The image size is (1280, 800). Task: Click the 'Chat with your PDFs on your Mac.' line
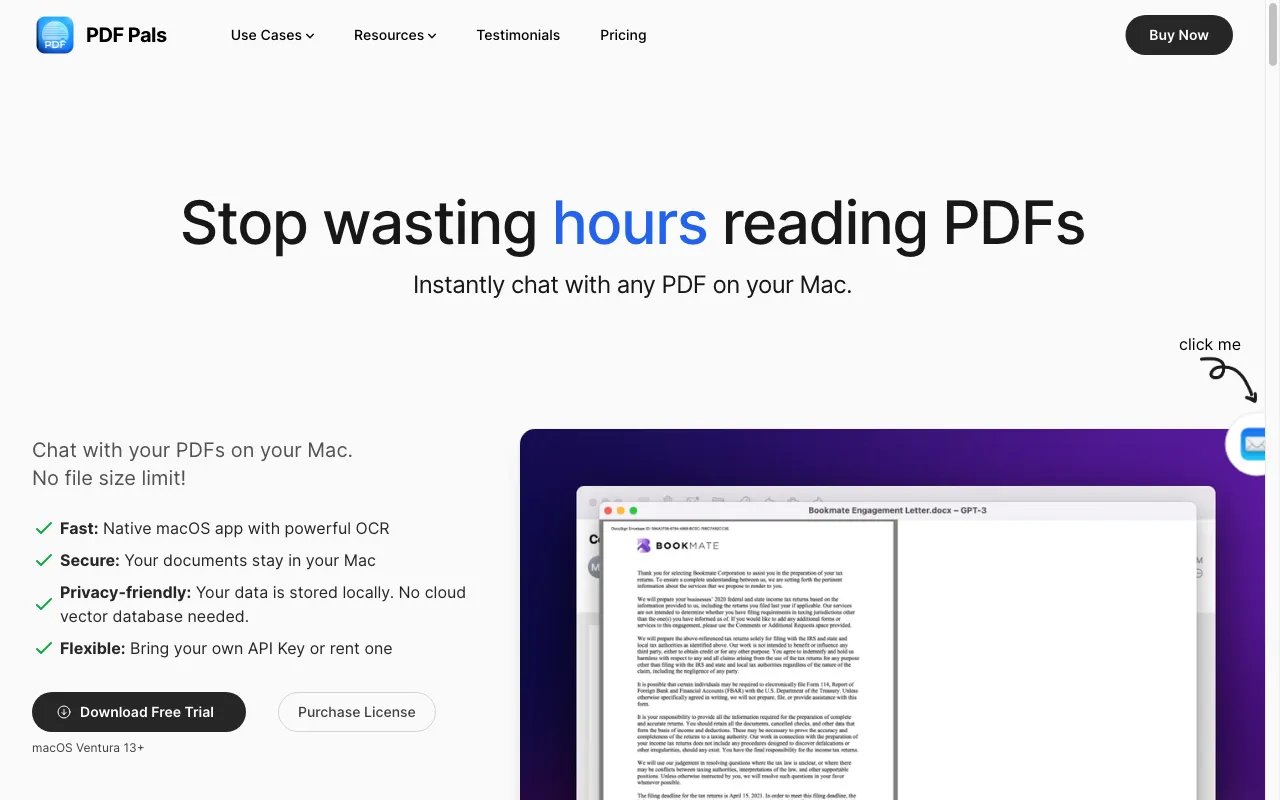192,450
